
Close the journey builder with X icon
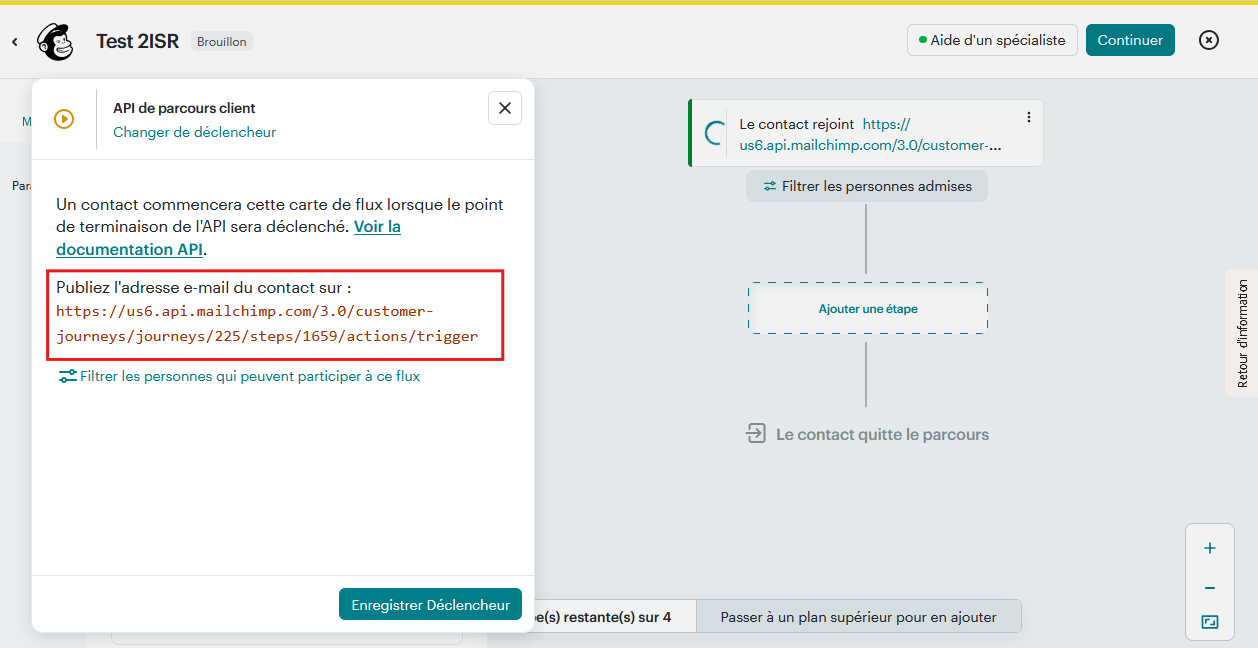(x=1209, y=40)
